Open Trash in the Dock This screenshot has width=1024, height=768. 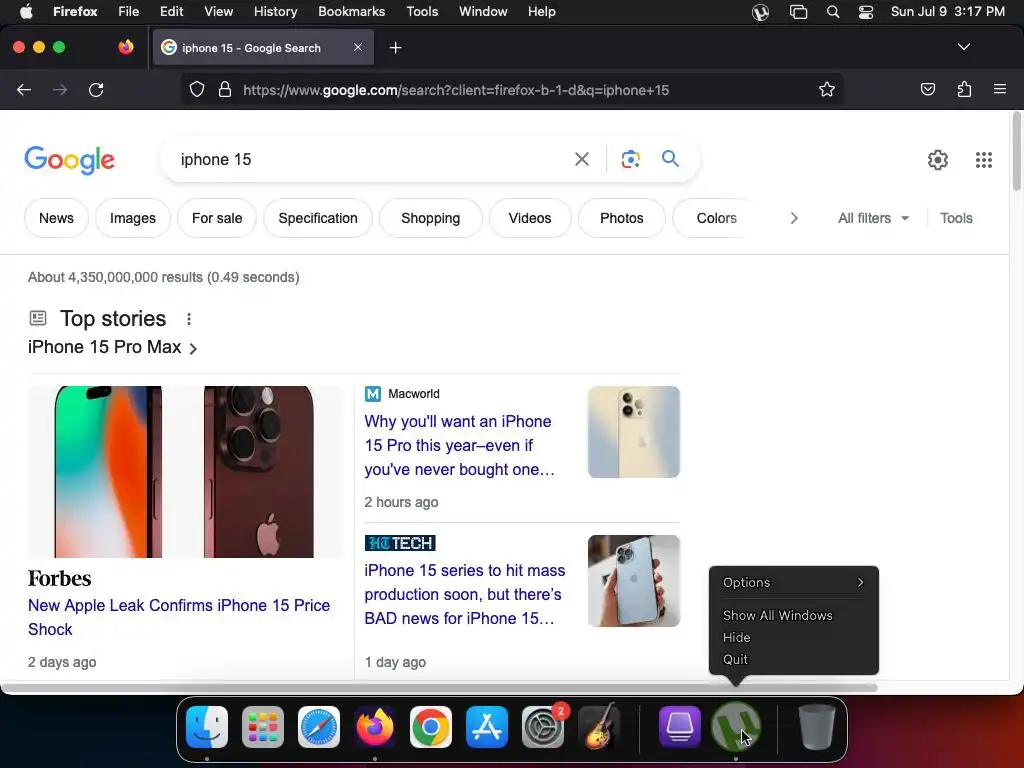pyautogui.click(x=817, y=727)
